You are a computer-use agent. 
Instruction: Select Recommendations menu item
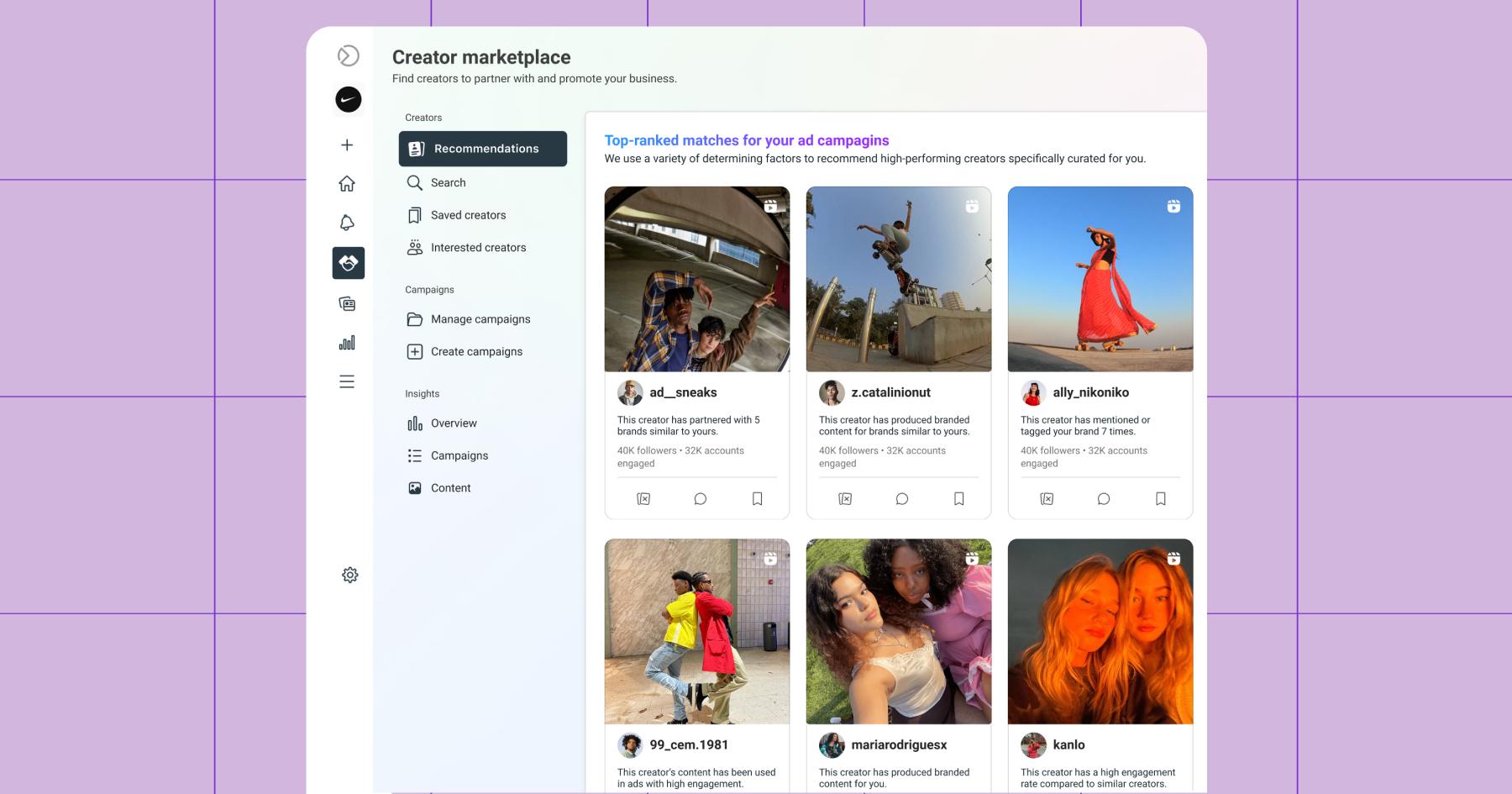click(x=483, y=149)
